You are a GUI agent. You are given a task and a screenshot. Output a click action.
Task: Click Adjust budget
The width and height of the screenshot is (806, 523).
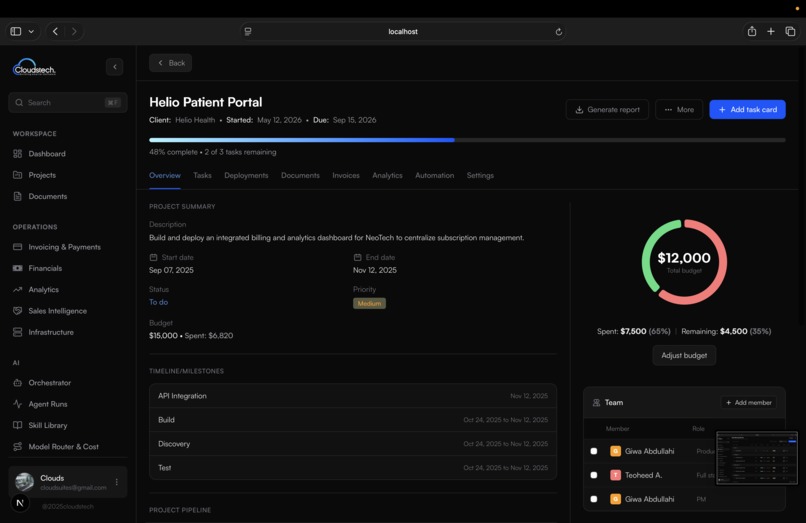(x=684, y=355)
